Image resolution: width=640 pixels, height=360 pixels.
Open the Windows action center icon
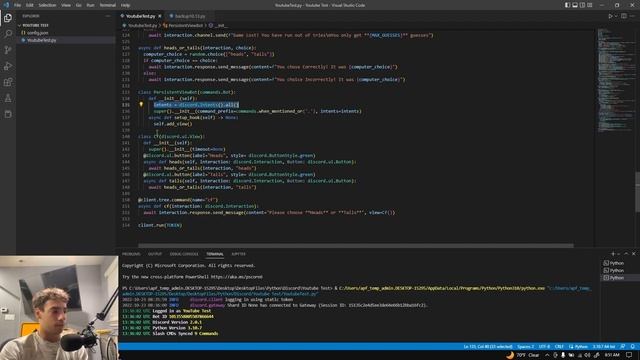coord(629,355)
